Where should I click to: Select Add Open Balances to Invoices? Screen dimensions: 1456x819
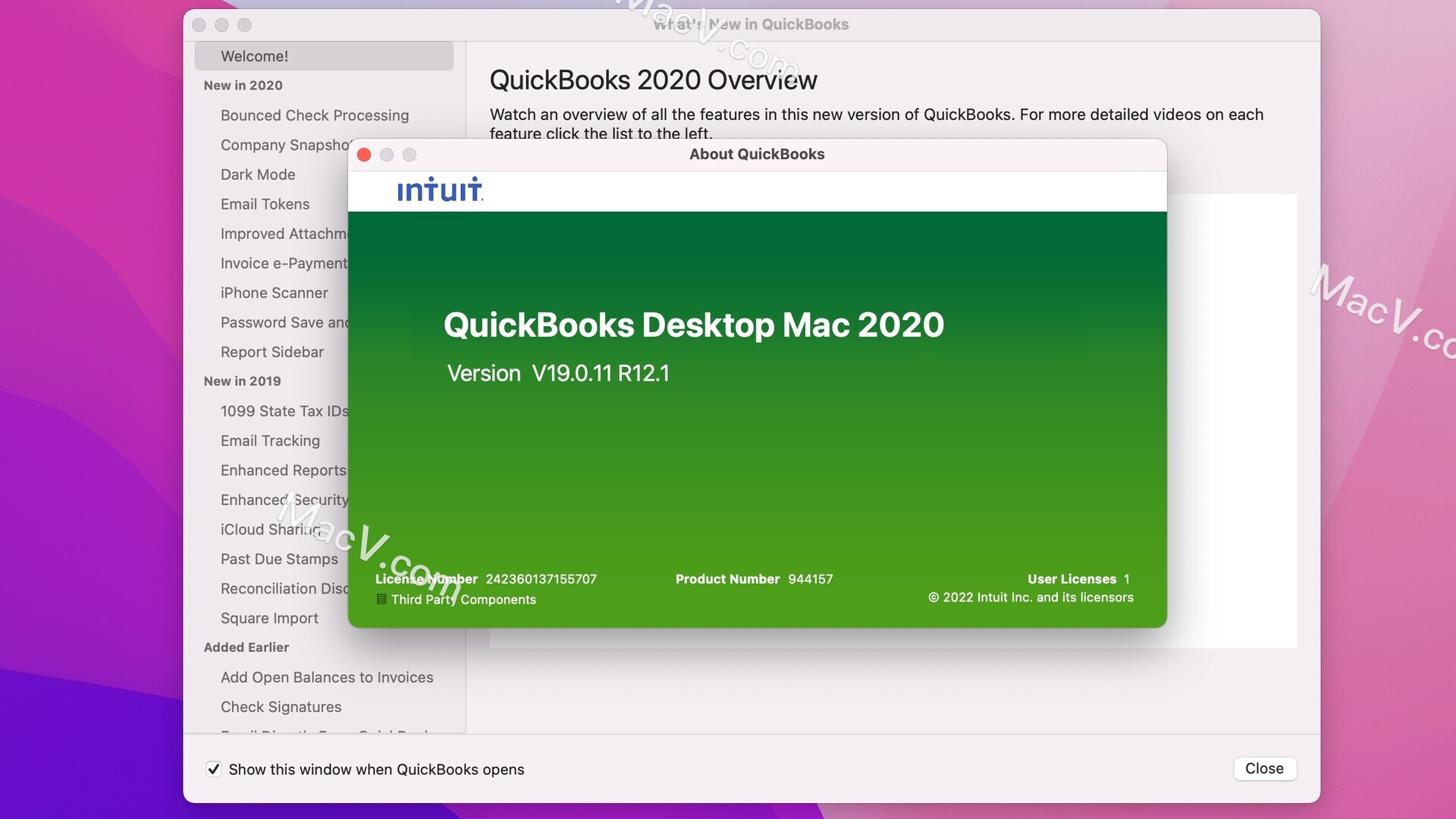click(x=327, y=677)
